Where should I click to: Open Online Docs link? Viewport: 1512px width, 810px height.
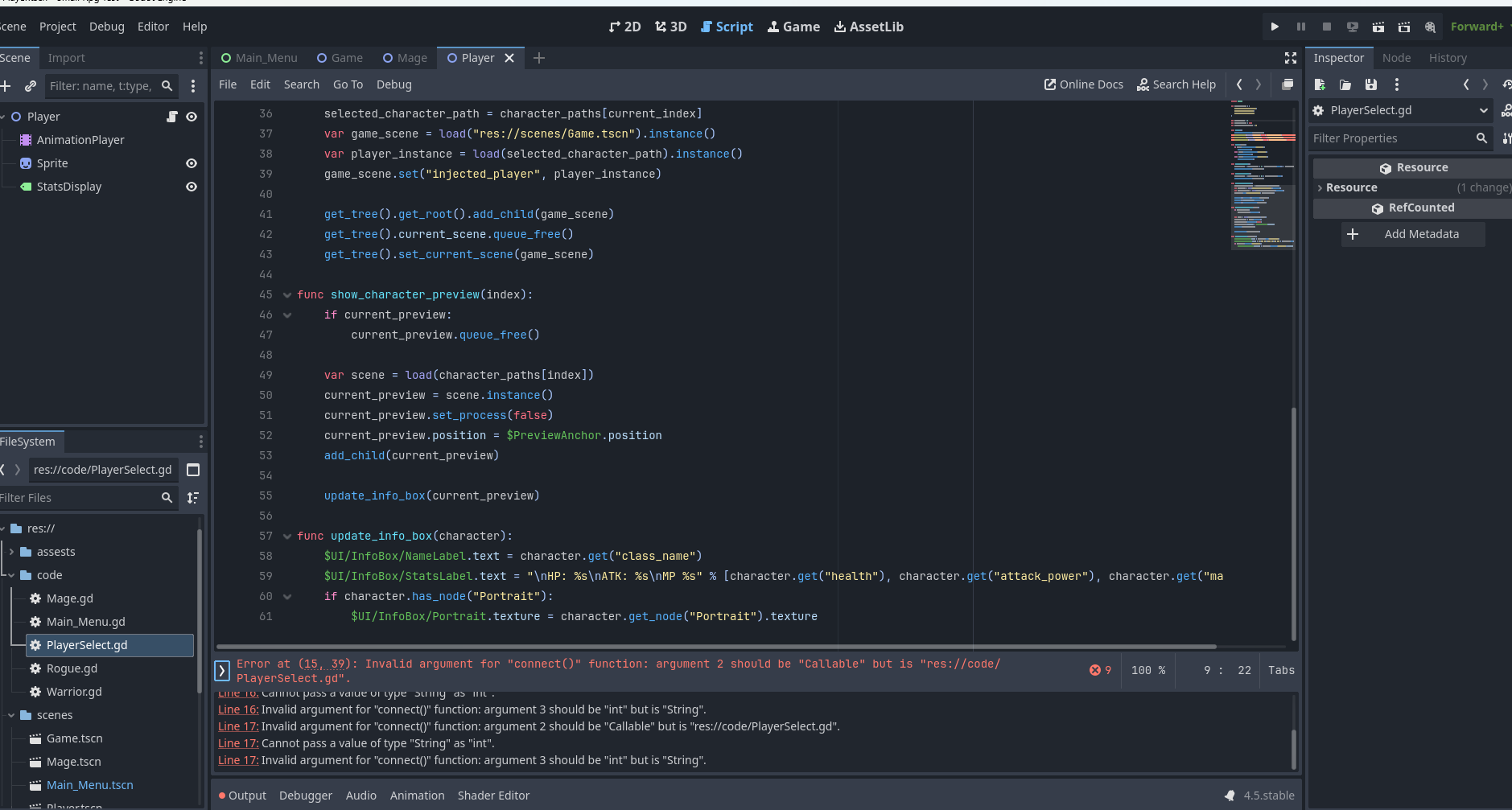pyautogui.click(x=1083, y=84)
